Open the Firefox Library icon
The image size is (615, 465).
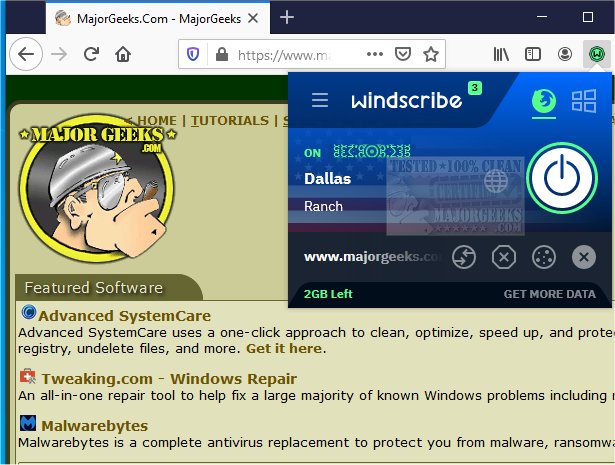501,54
